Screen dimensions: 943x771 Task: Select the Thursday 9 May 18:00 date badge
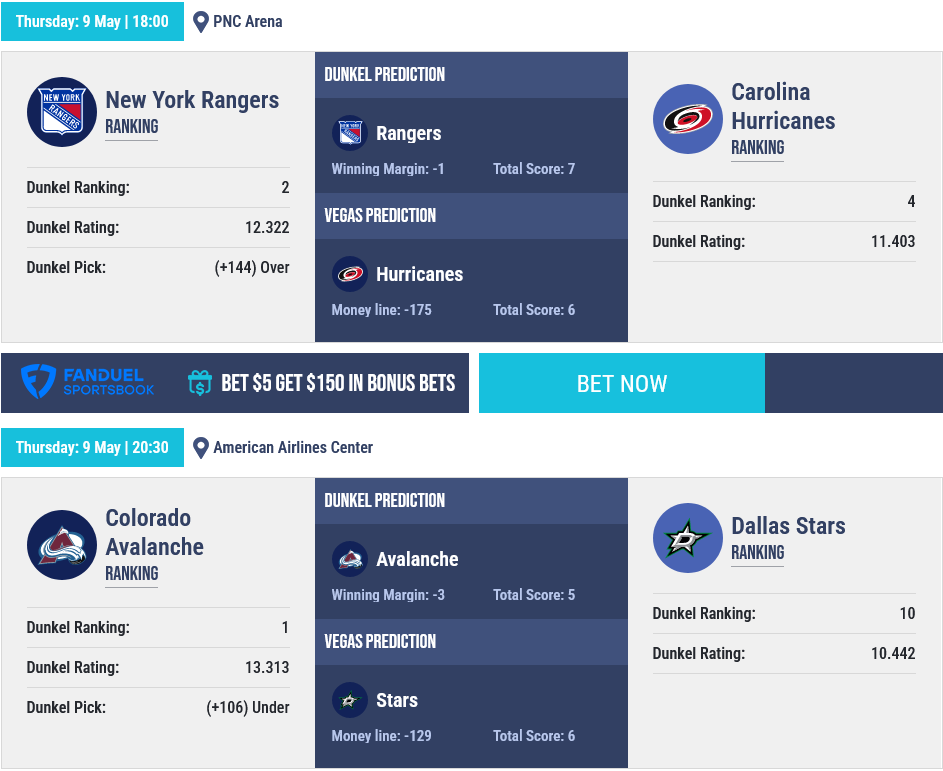[x=92, y=22]
